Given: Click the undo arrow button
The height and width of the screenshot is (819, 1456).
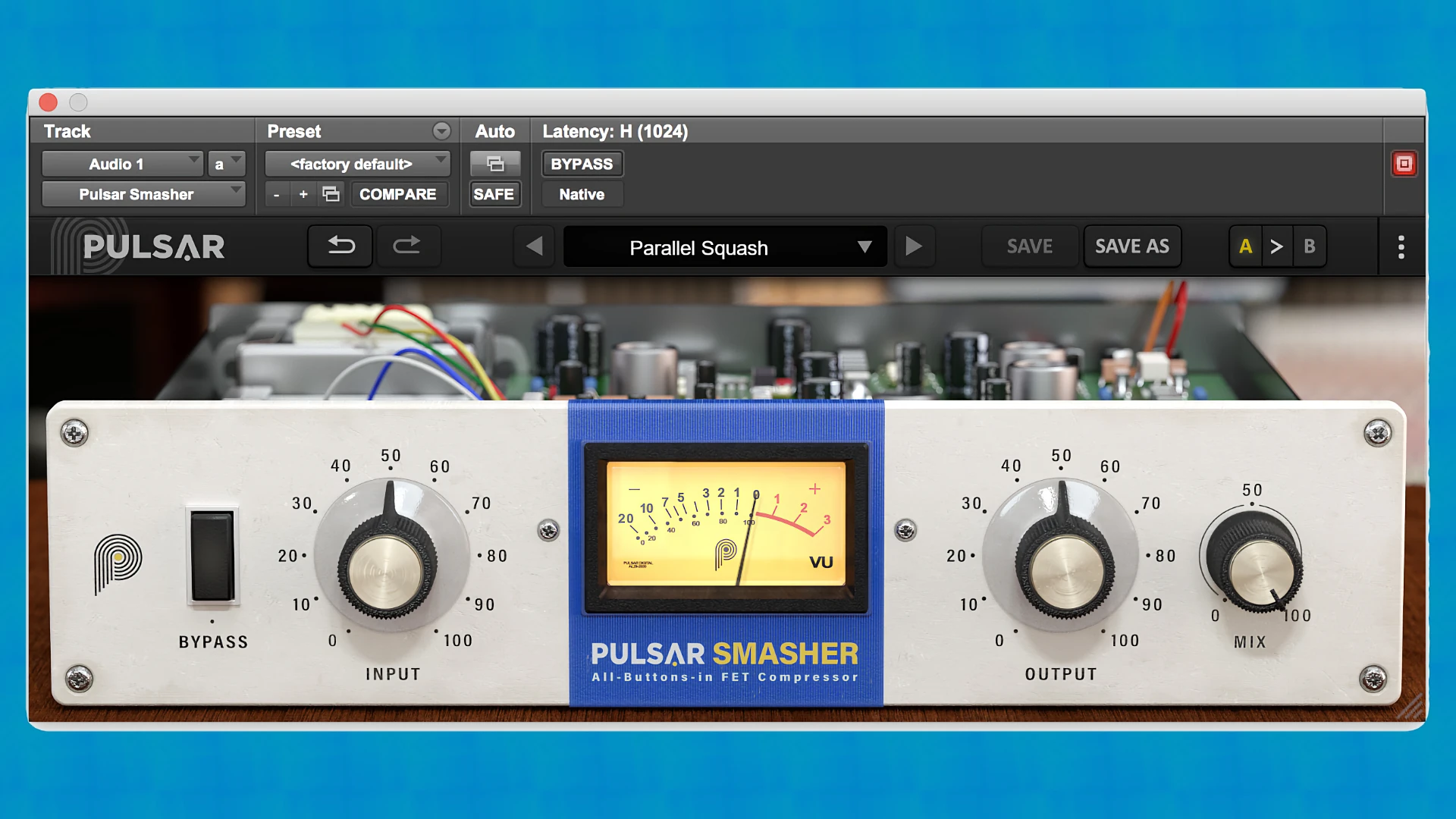Looking at the screenshot, I should pyautogui.click(x=340, y=246).
